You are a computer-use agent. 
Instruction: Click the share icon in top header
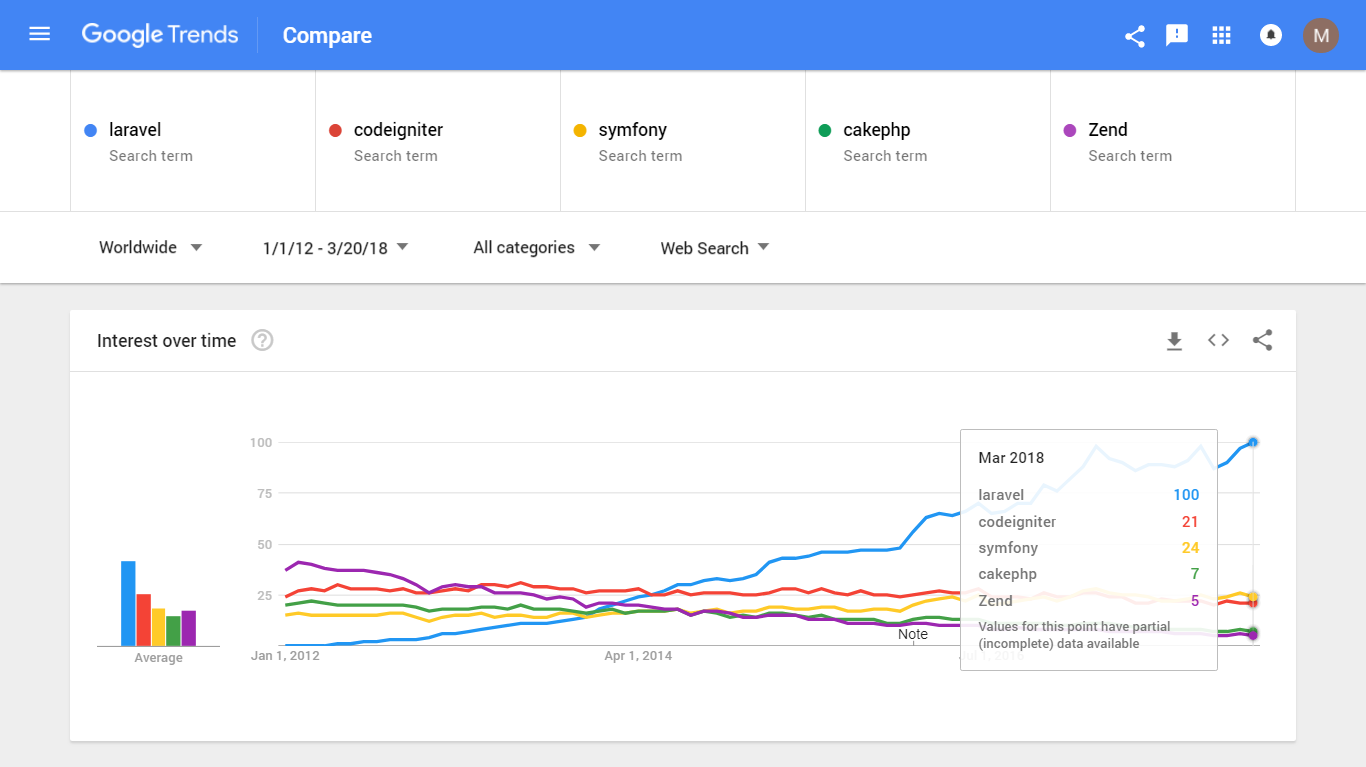1134,36
